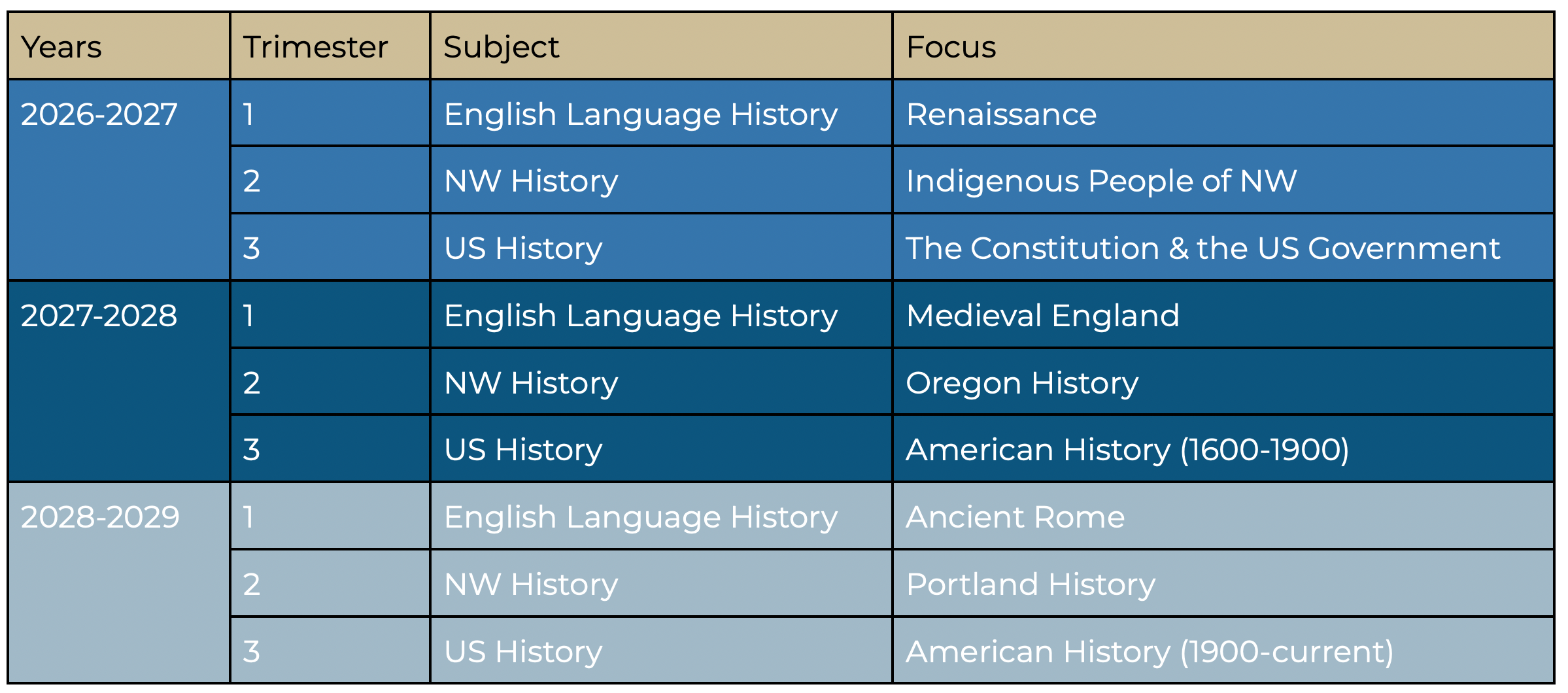Viewport: 1568px width, 693px height.
Task: Select the 2027-2028 year cell
Action: 119,382
